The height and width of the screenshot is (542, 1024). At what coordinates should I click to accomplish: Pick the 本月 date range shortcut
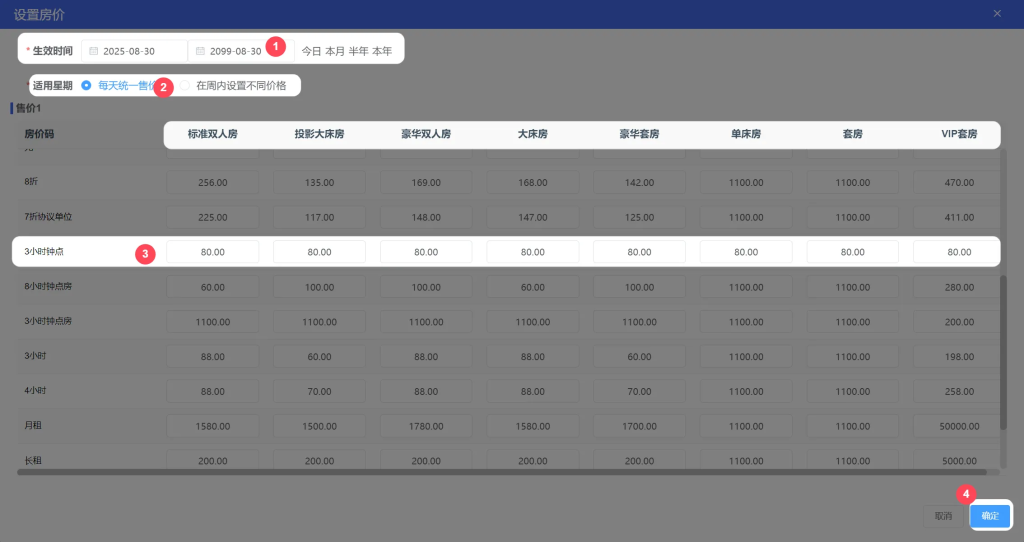pyautogui.click(x=335, y=51)
